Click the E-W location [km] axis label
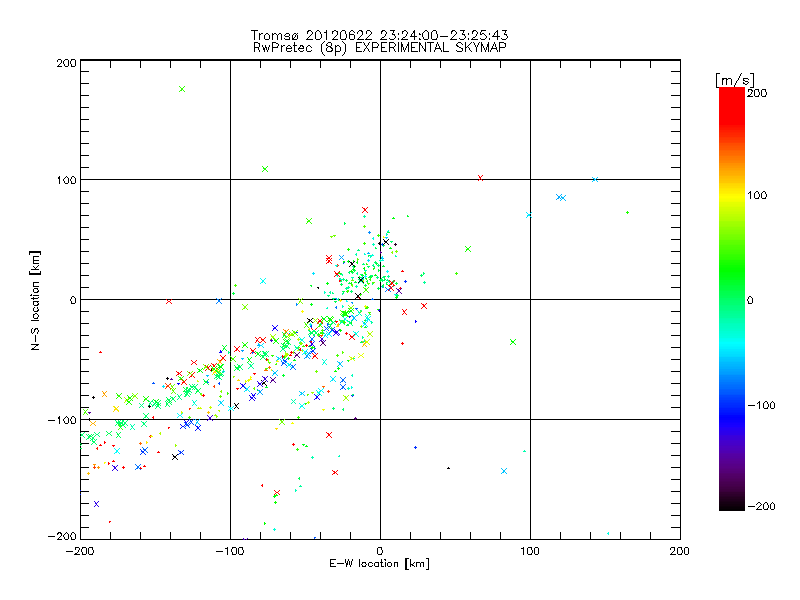Image resolution: width=800 pixels, height=600 pixels. pos(379,565)
